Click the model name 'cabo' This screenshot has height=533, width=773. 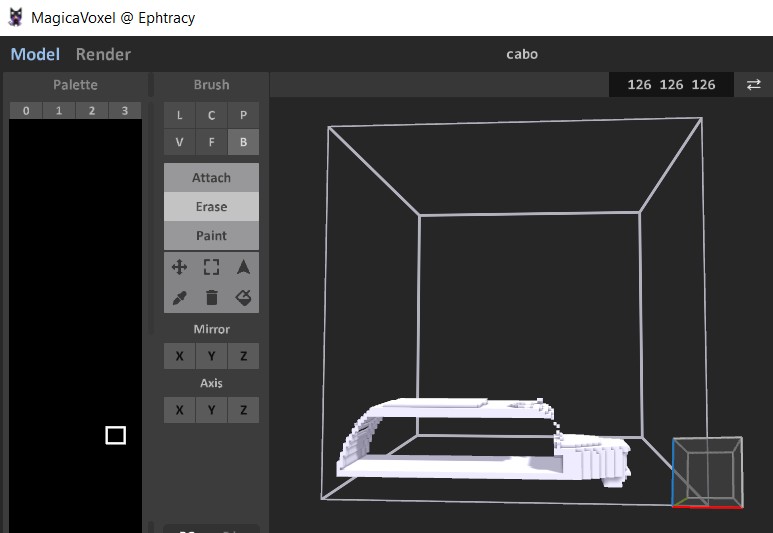pyautogui.click(x=522, y=54)
